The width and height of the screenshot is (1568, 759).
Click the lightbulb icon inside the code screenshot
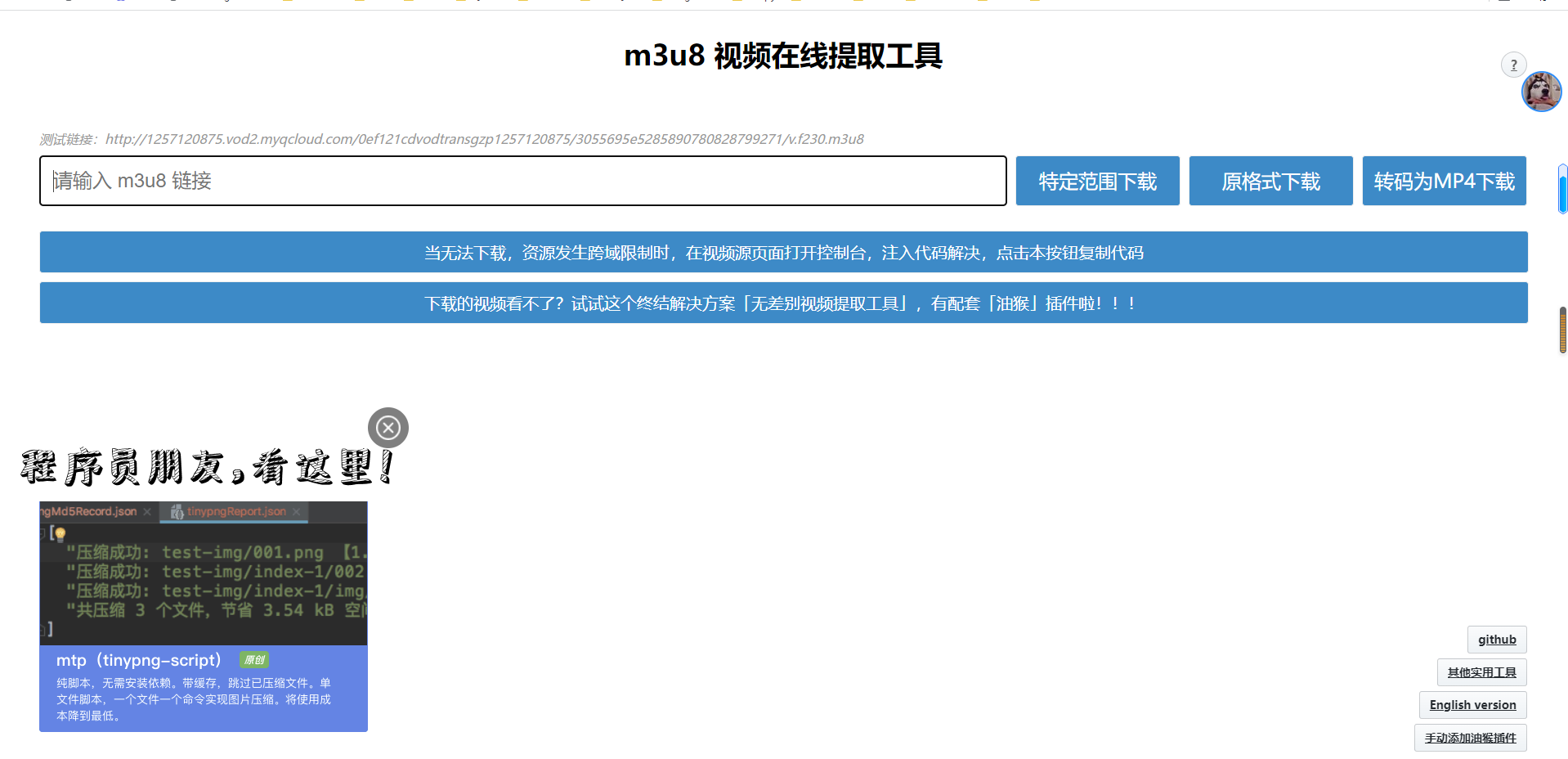(x=59, y=533)
